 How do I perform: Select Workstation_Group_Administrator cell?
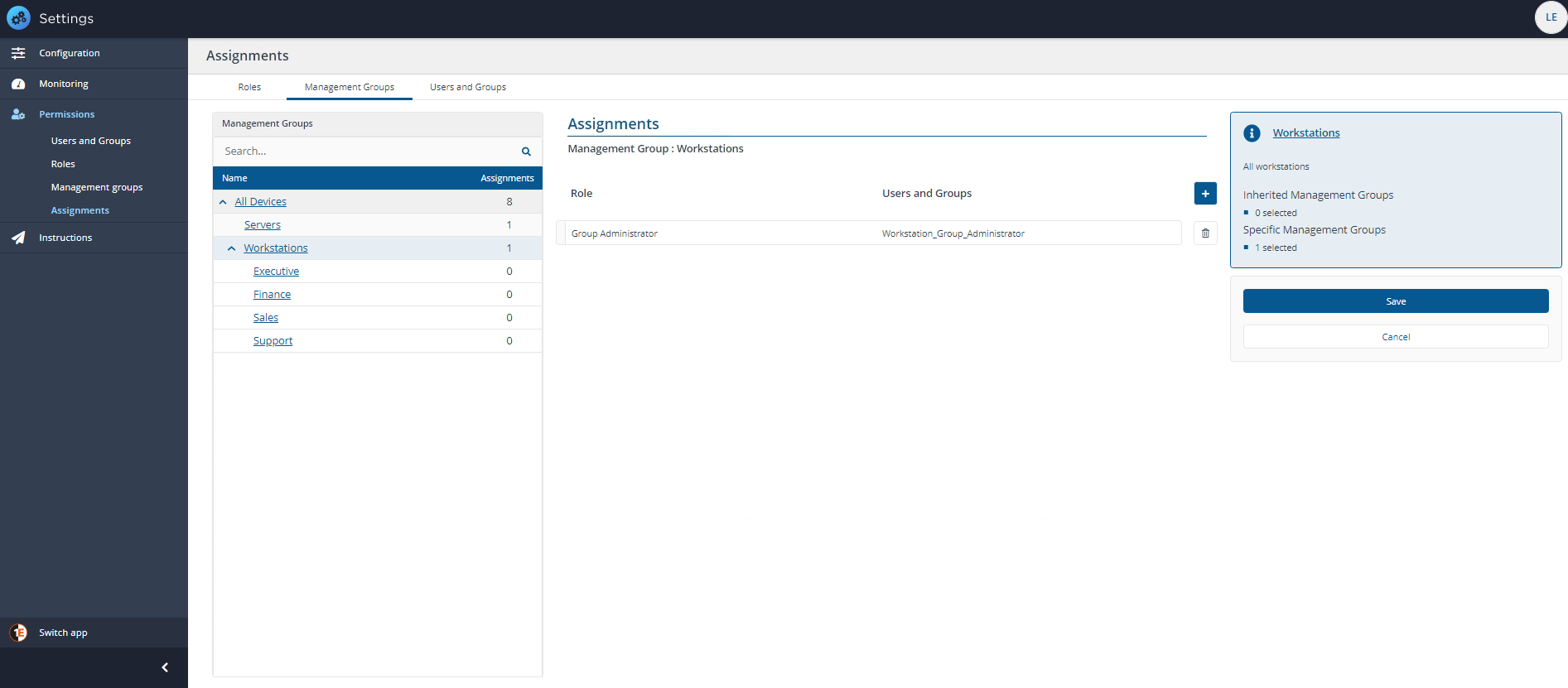pyautogui.click(x=953, y=233)
